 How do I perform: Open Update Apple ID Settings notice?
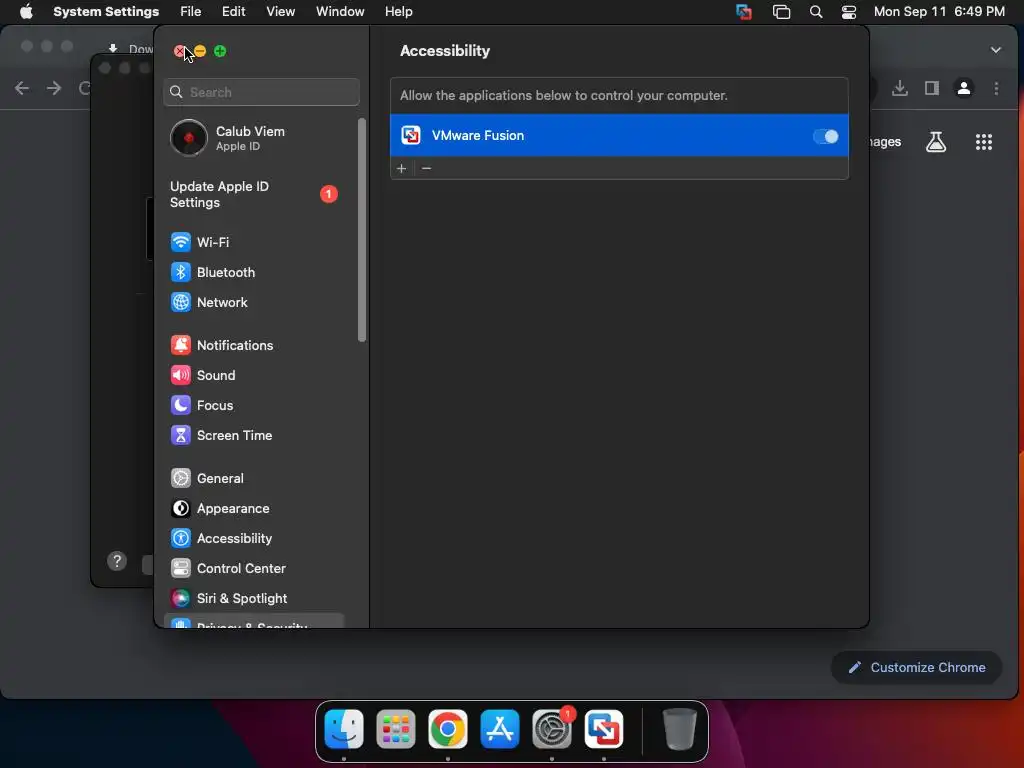(253, 195)
